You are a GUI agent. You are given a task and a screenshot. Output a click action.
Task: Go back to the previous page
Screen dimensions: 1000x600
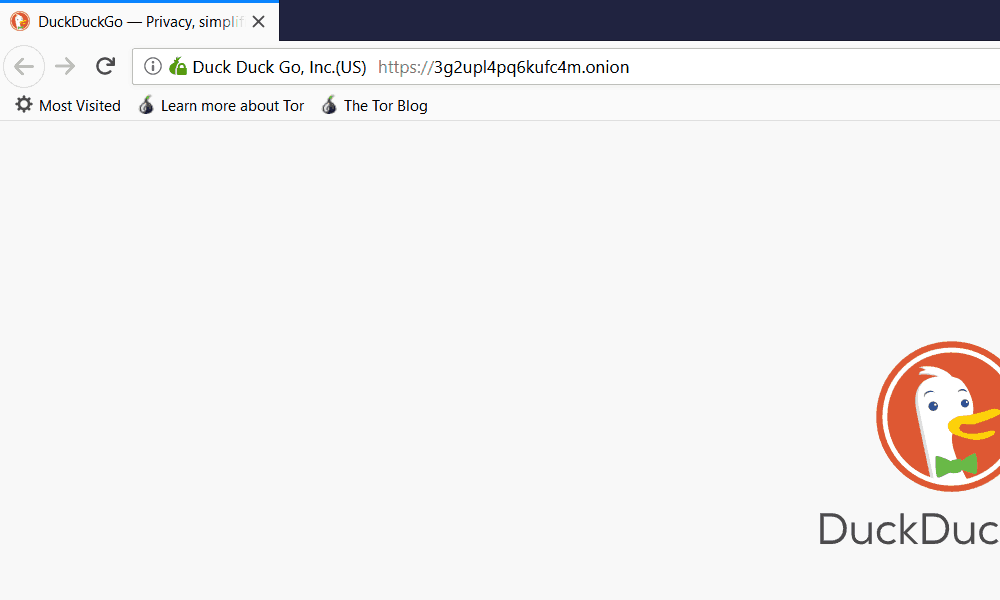tap(24, 66)
